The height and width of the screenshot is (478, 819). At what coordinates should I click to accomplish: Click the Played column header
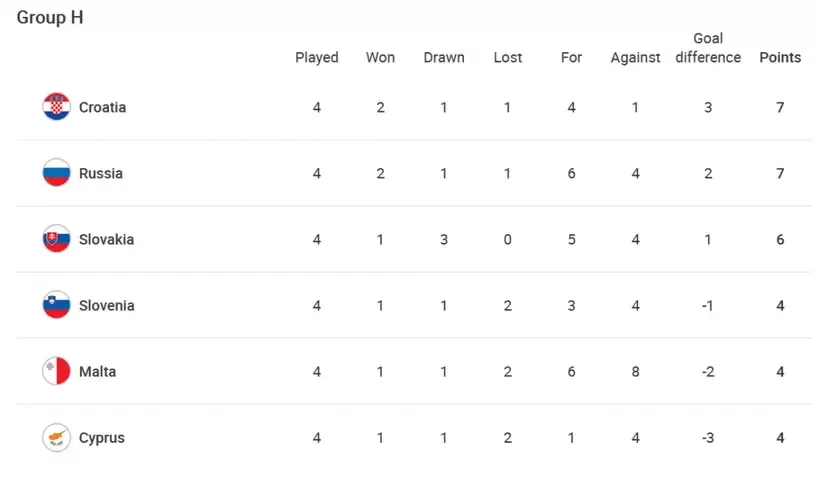coord(317,57)
